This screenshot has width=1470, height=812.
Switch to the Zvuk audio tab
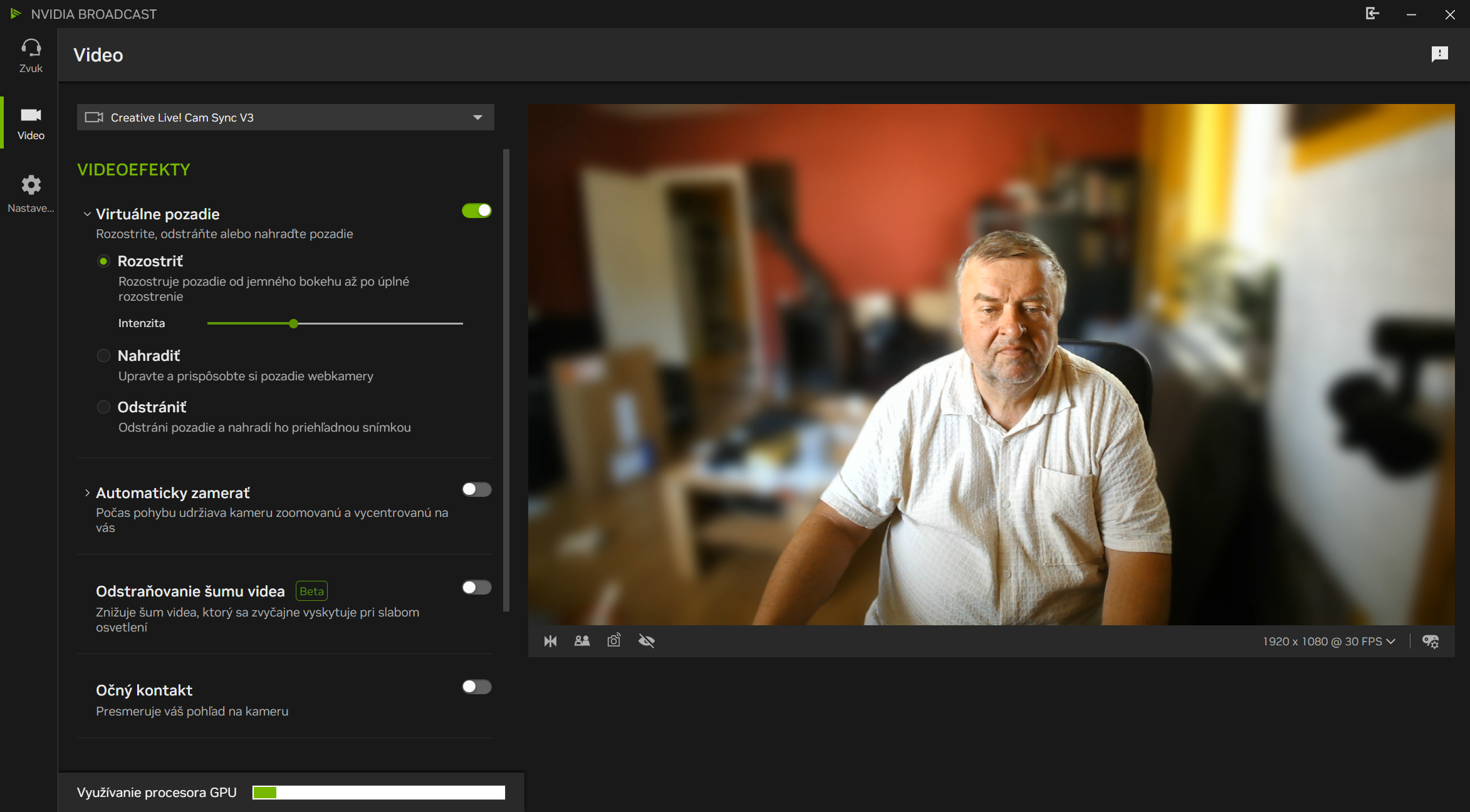[x=31, y=55]
